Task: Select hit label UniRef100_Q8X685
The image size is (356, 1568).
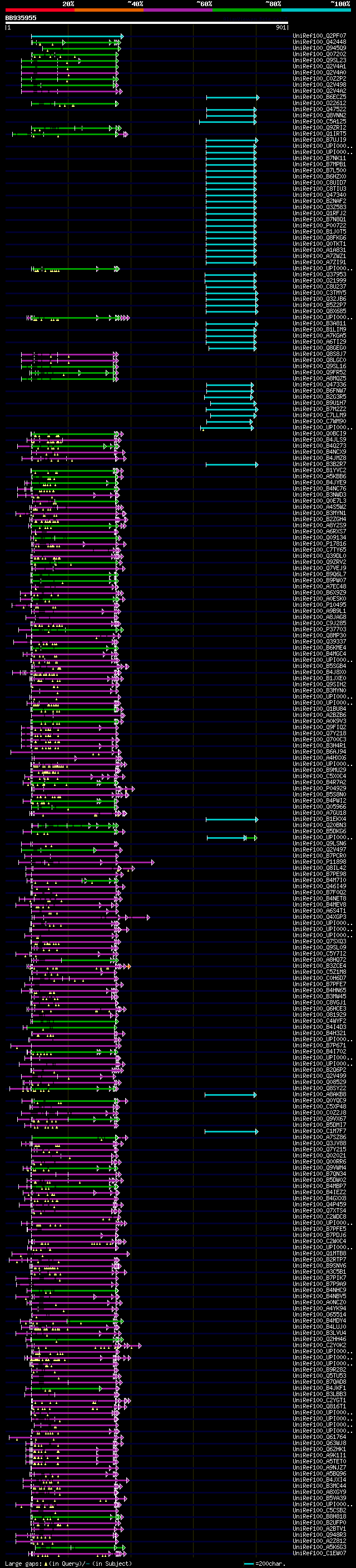Action: 319,311
